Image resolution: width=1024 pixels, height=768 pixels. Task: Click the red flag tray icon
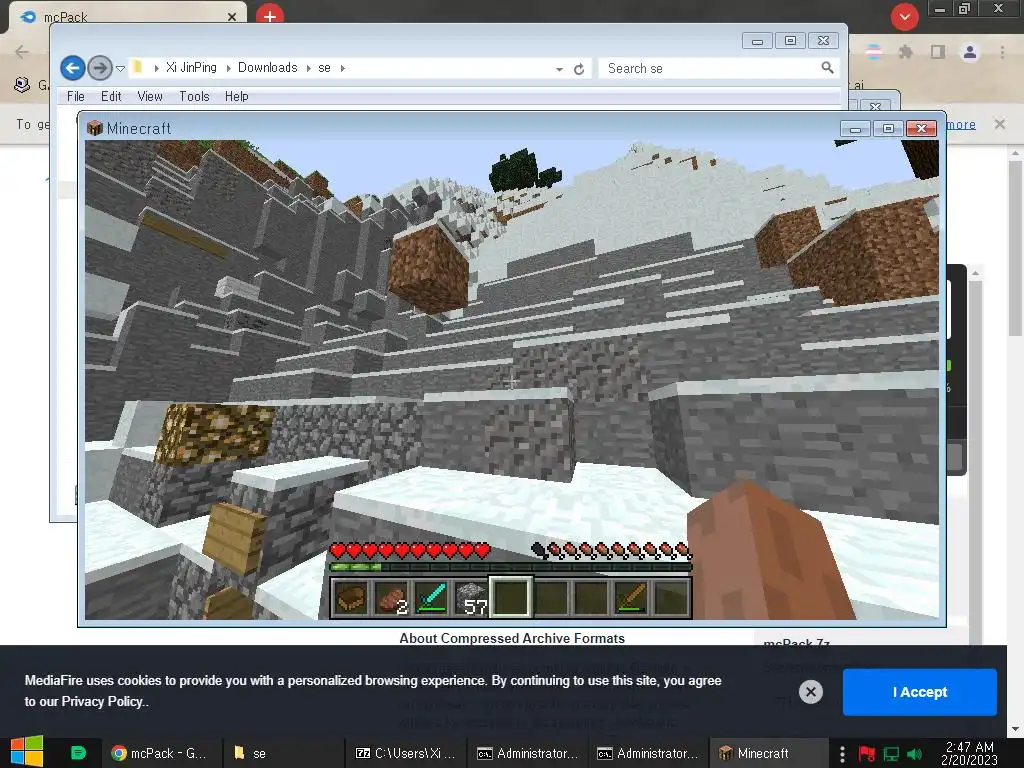(867, 754)
